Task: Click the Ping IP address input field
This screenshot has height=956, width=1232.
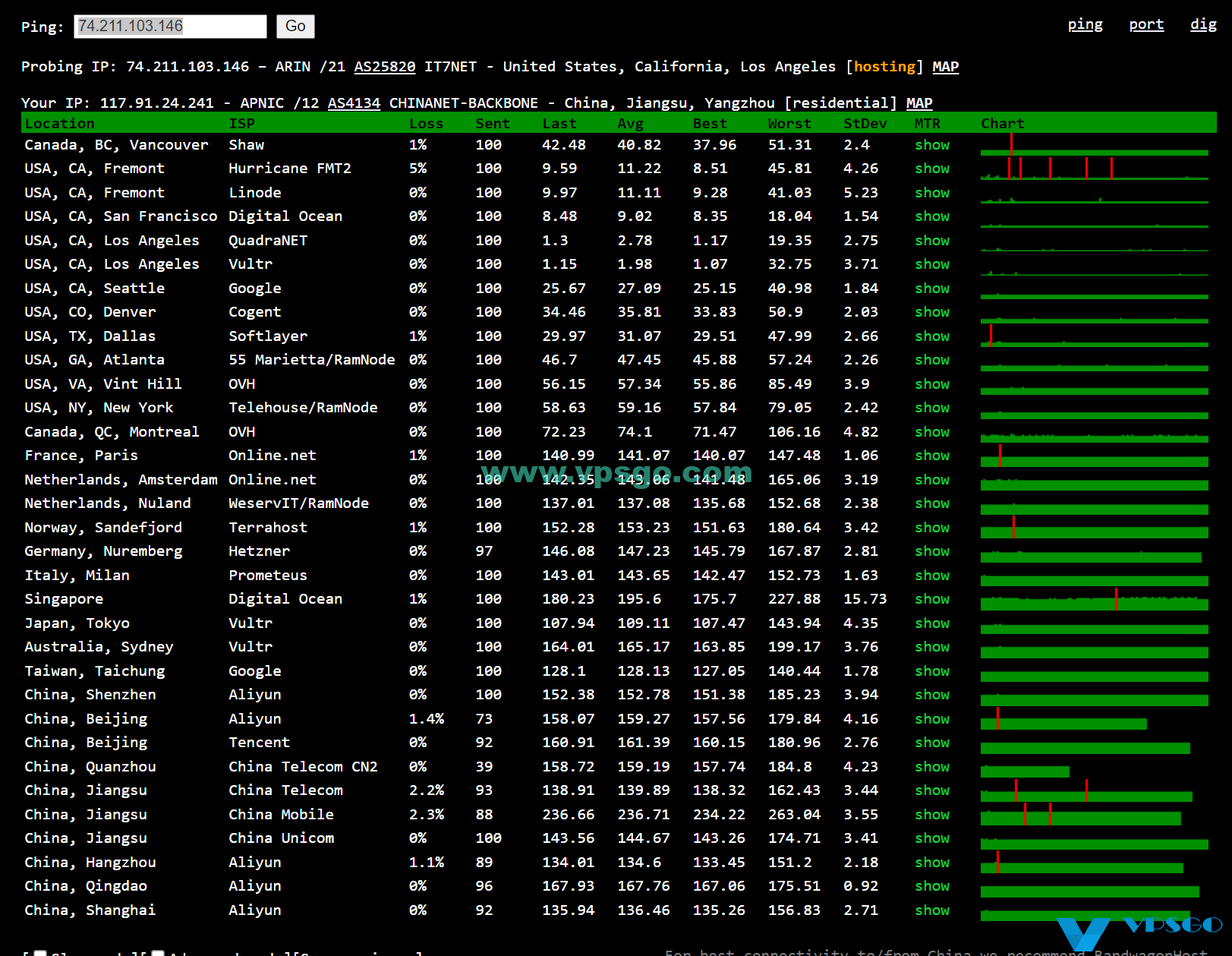Action: point(170,27)
